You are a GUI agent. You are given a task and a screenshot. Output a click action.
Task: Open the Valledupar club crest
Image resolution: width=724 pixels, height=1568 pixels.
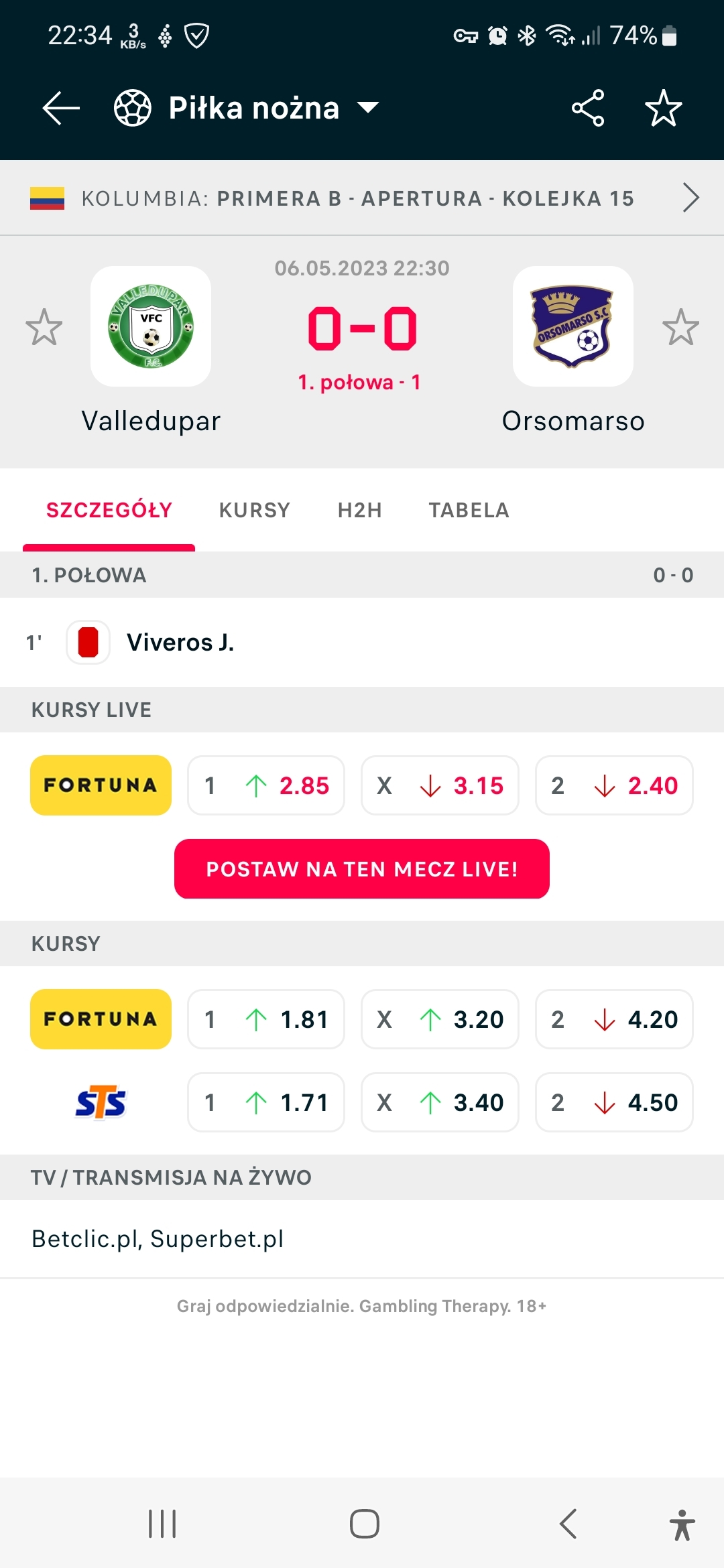[151, 326]
